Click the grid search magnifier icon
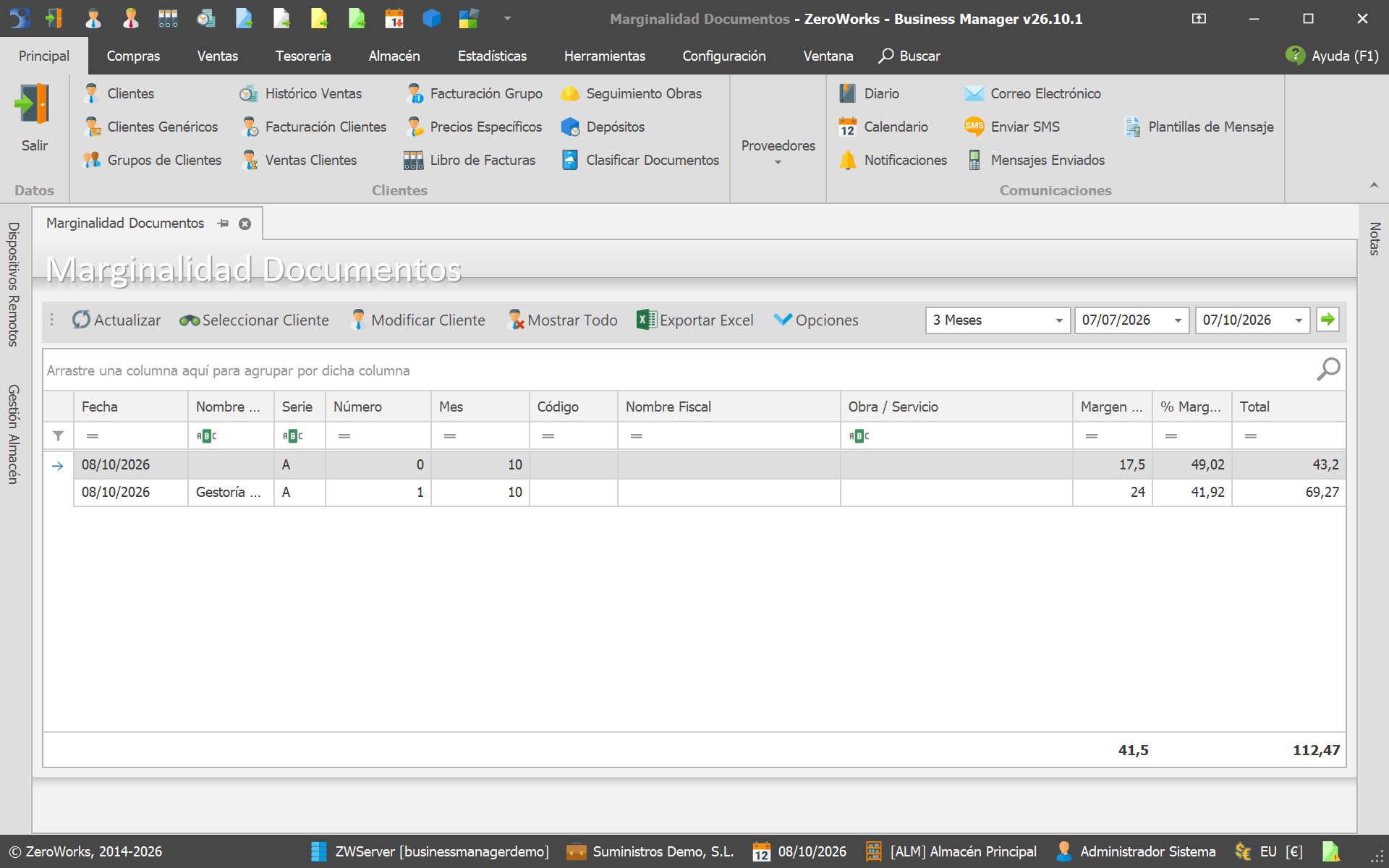Screen dimensions: 1389x868 click(x=1328, y=370)
